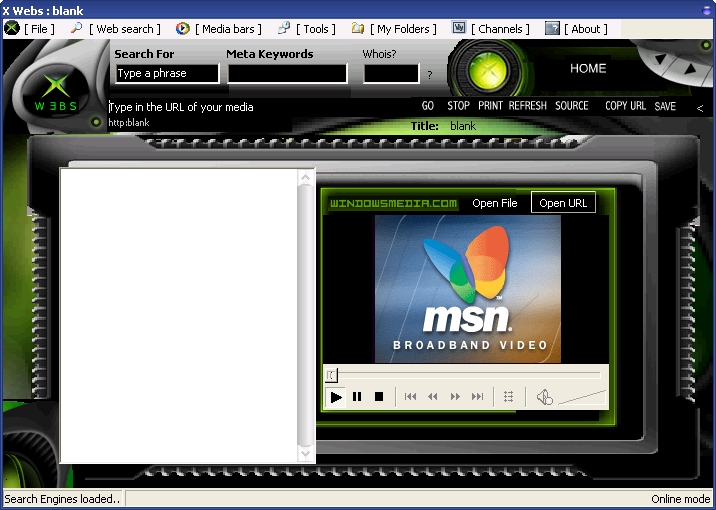Click the scroll up arrow of the blank page
Viewport: 716px width, 510px height.
tap(305, 179)
